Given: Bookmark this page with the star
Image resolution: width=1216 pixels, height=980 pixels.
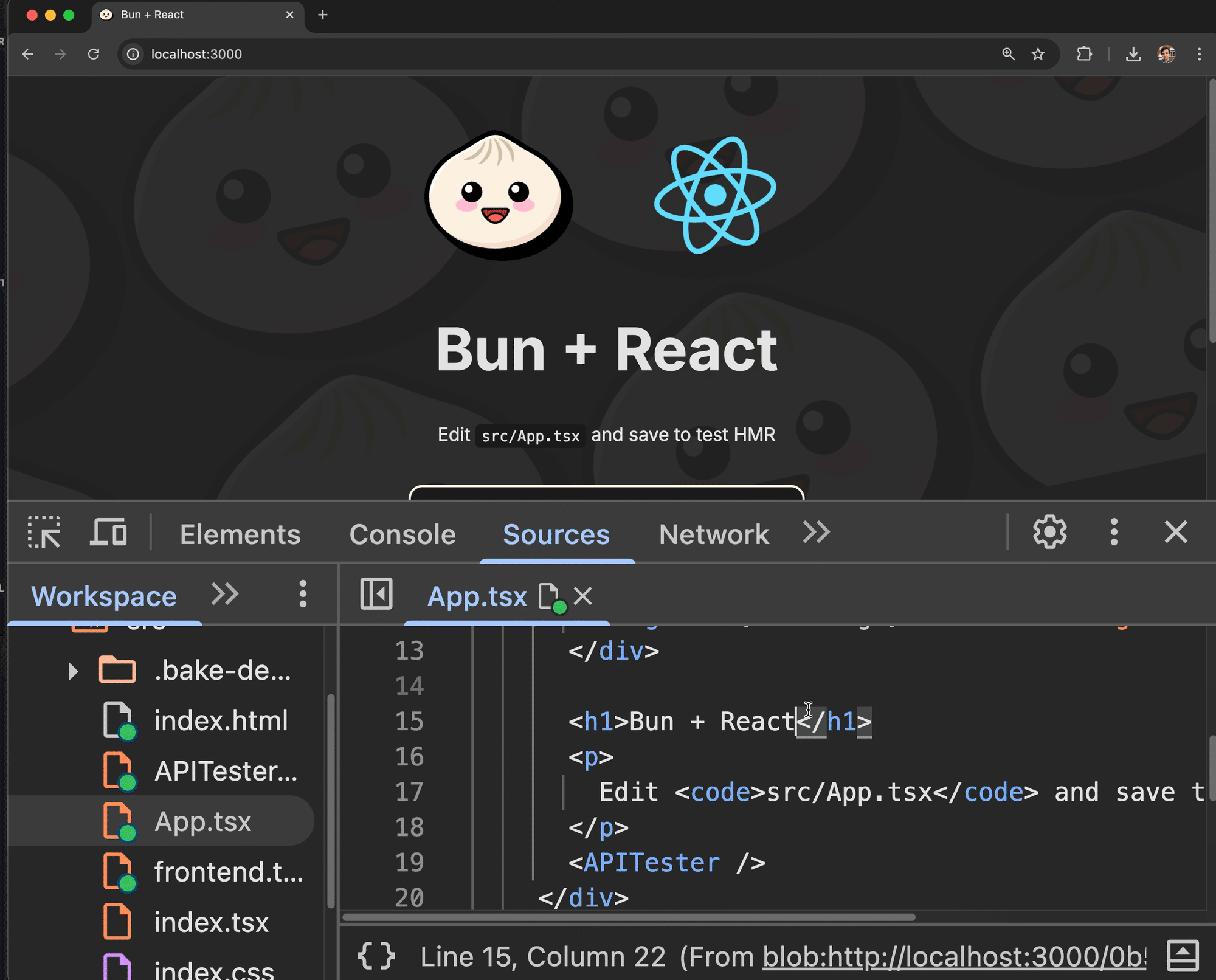Looking at the screenshot, I should click(1038, 54).
